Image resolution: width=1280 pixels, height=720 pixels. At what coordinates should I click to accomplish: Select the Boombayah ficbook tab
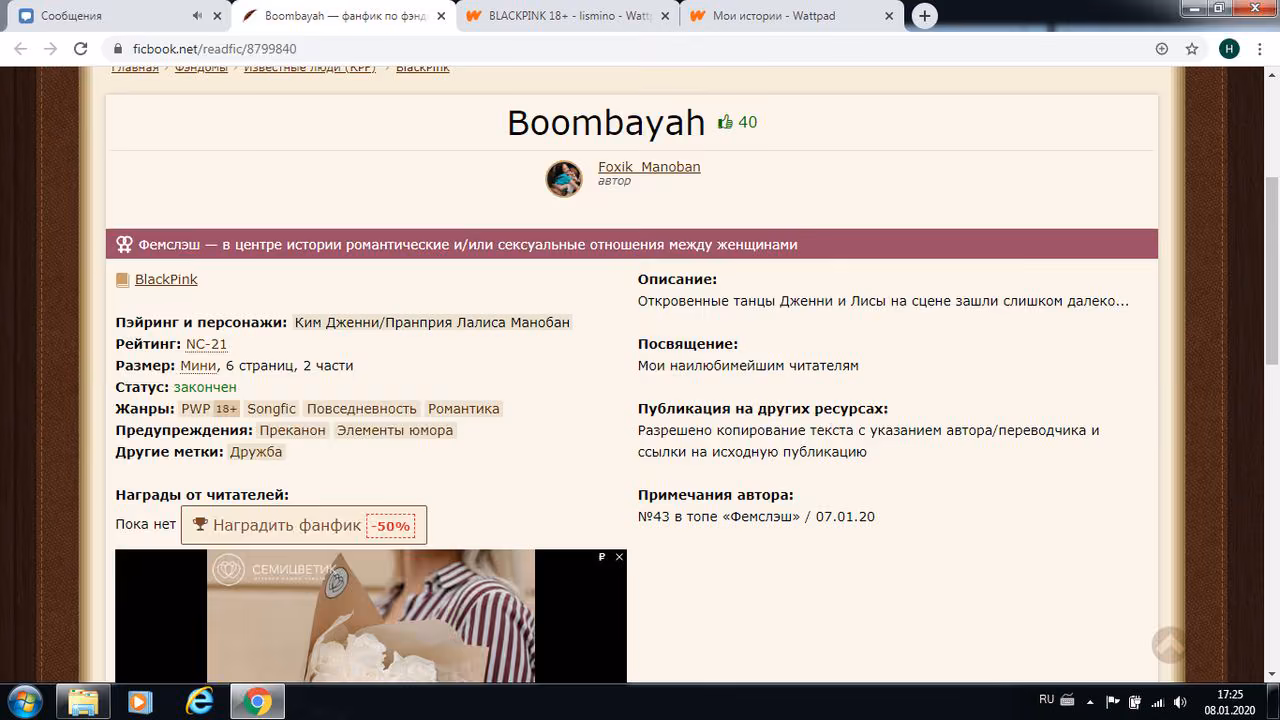[x=343, y=16]
